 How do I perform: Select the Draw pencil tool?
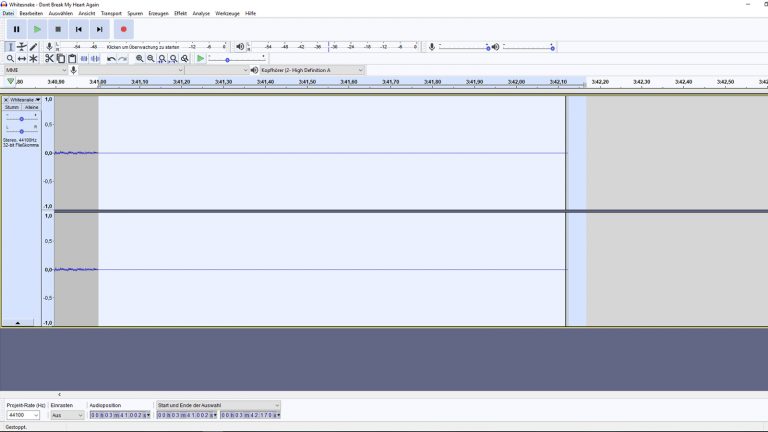tap(33, 47)
